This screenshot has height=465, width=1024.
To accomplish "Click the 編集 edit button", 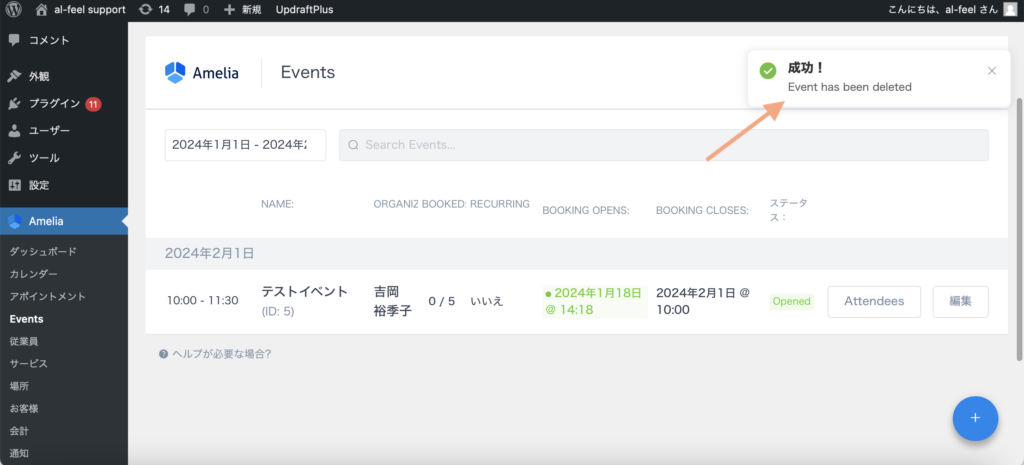I will pyautogui.click(x=960, y=301).
